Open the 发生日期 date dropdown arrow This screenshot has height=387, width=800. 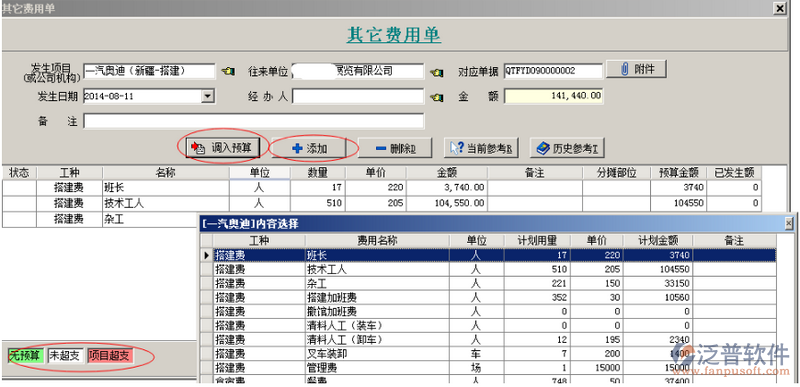pos(207,96)
